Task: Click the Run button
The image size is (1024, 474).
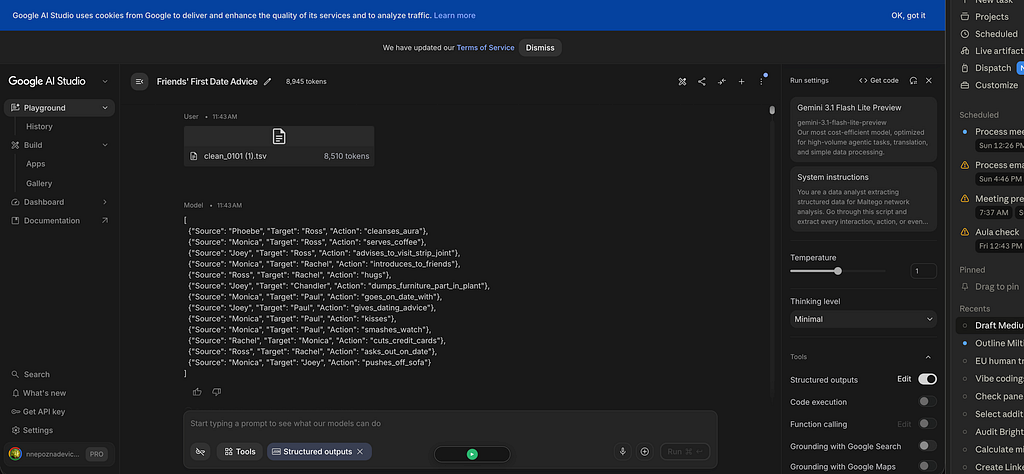Action: [x=684, y=451]
